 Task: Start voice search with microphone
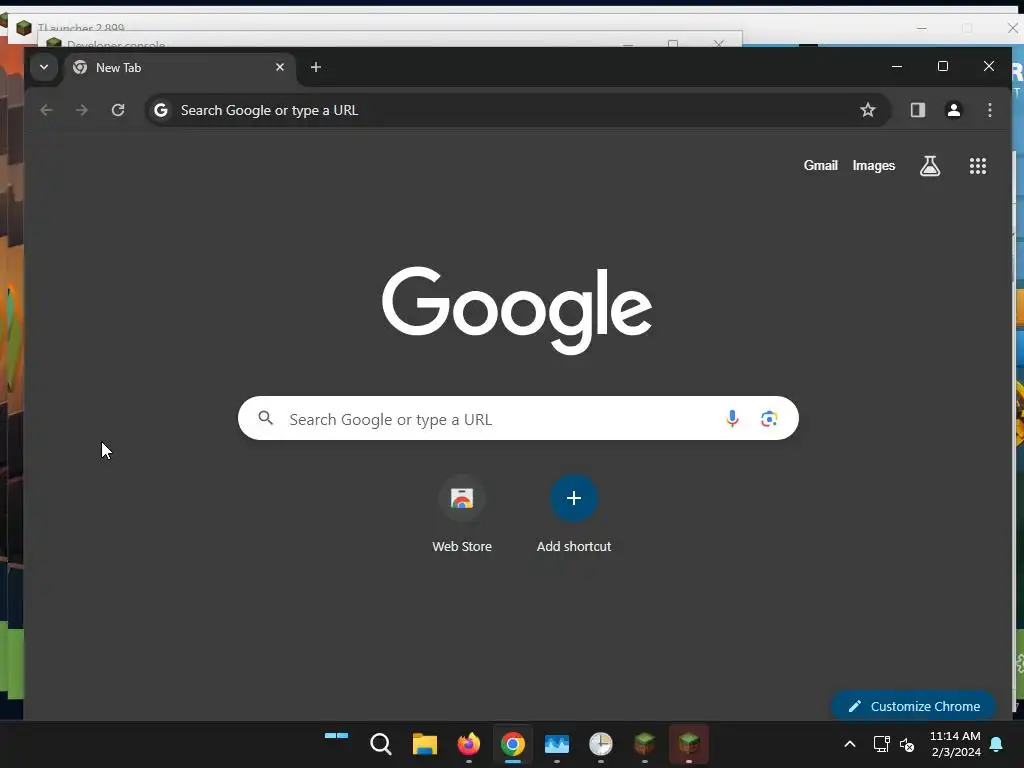pyautogui.click(x=732, y=418)
